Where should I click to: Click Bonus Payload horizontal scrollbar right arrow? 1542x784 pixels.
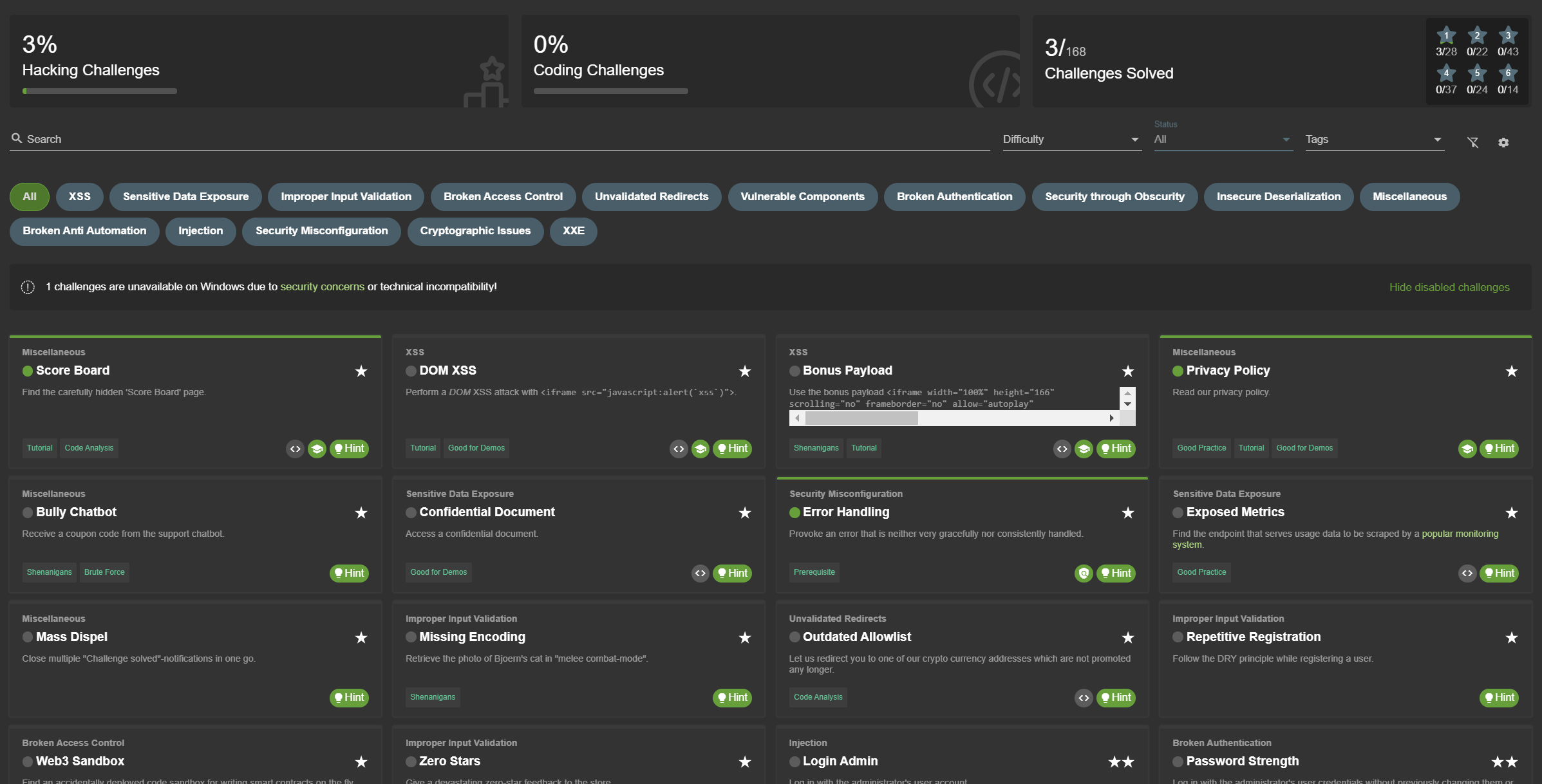point(1112,418)
